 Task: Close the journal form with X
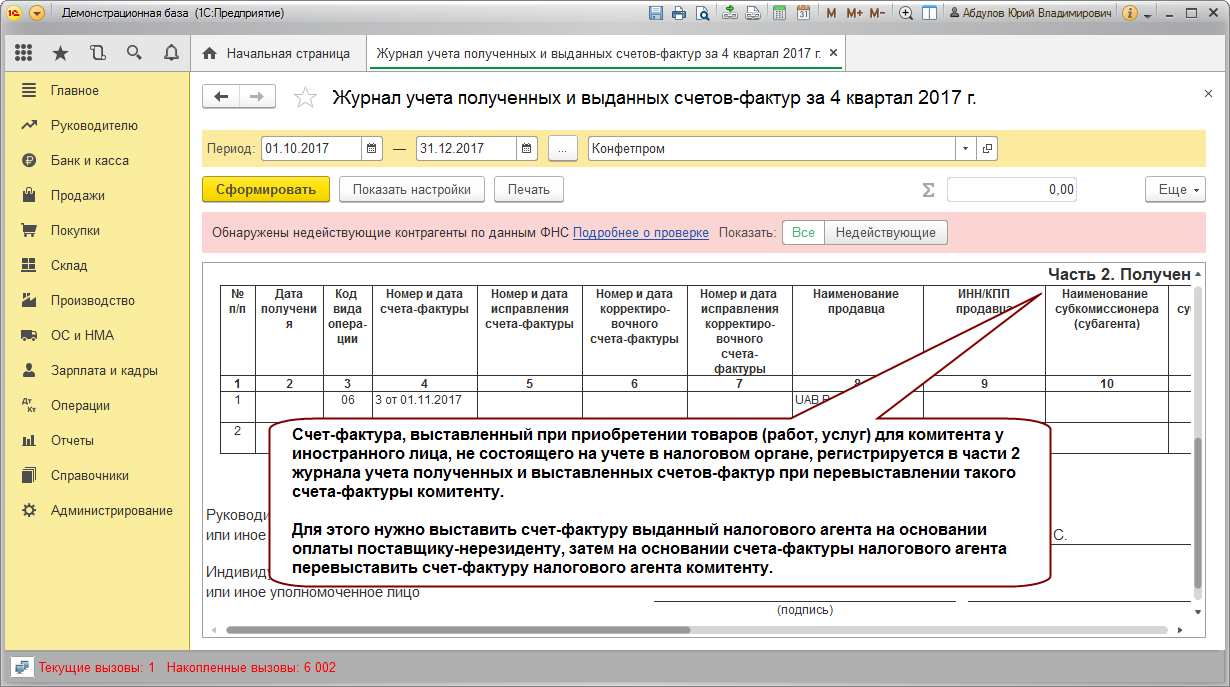click(1208, 92)
